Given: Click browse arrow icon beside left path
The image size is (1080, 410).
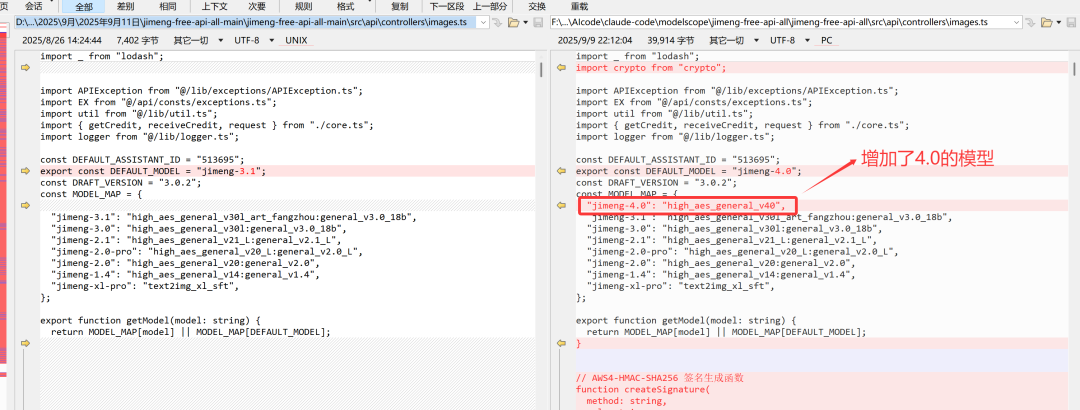Looking at the screenshot, I should coord(496,22).
